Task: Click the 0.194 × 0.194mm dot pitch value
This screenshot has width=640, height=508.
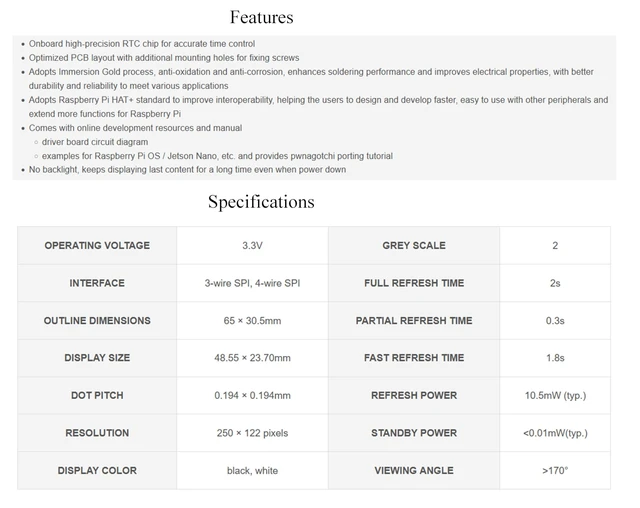Action: 252,395
